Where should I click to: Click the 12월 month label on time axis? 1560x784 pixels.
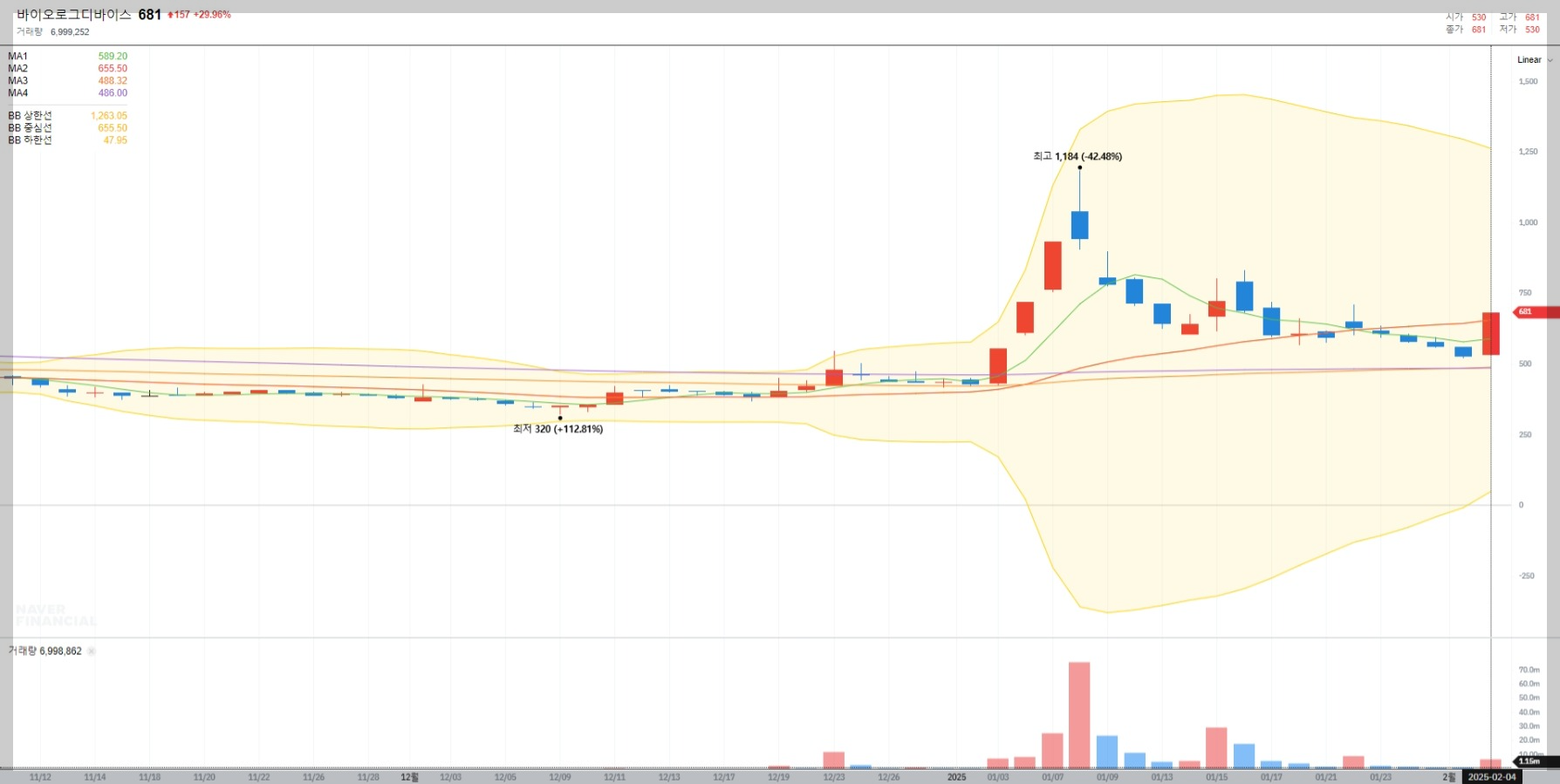click(409, 777)
